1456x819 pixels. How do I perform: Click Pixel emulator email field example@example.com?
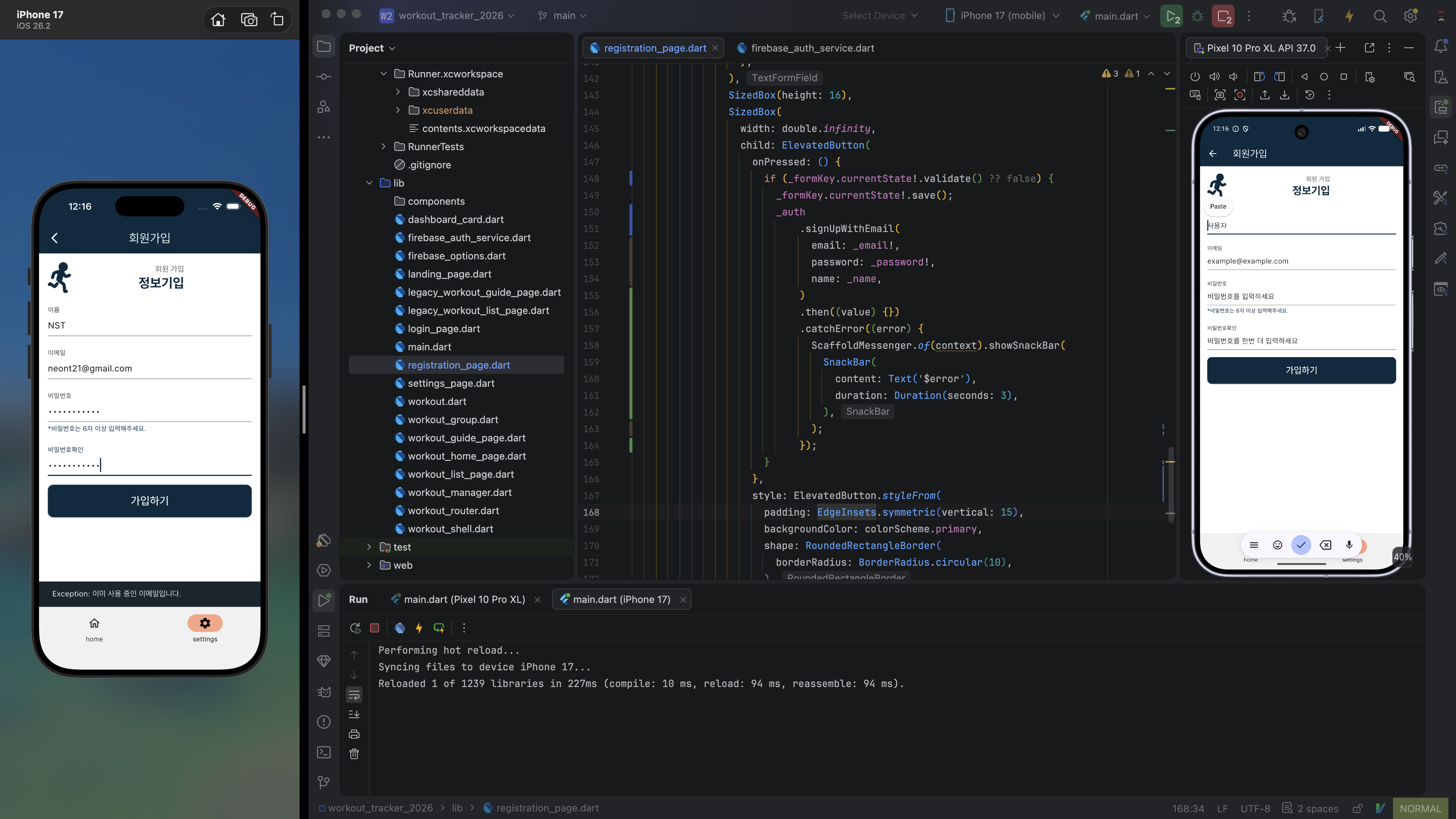(1301, 261)
